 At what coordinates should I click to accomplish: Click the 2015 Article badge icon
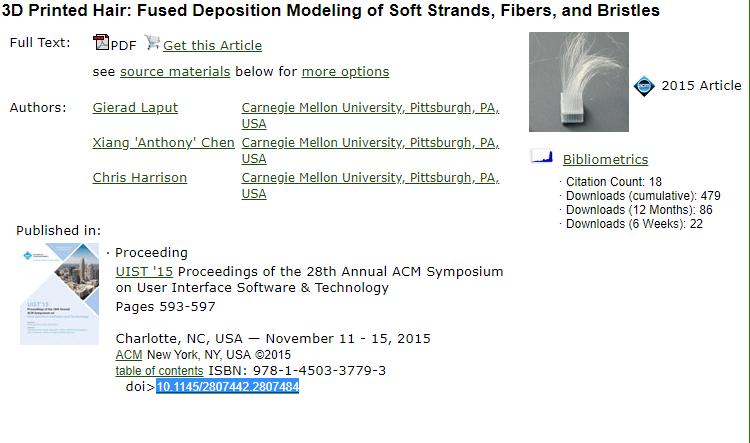click(x=645, y=86)
